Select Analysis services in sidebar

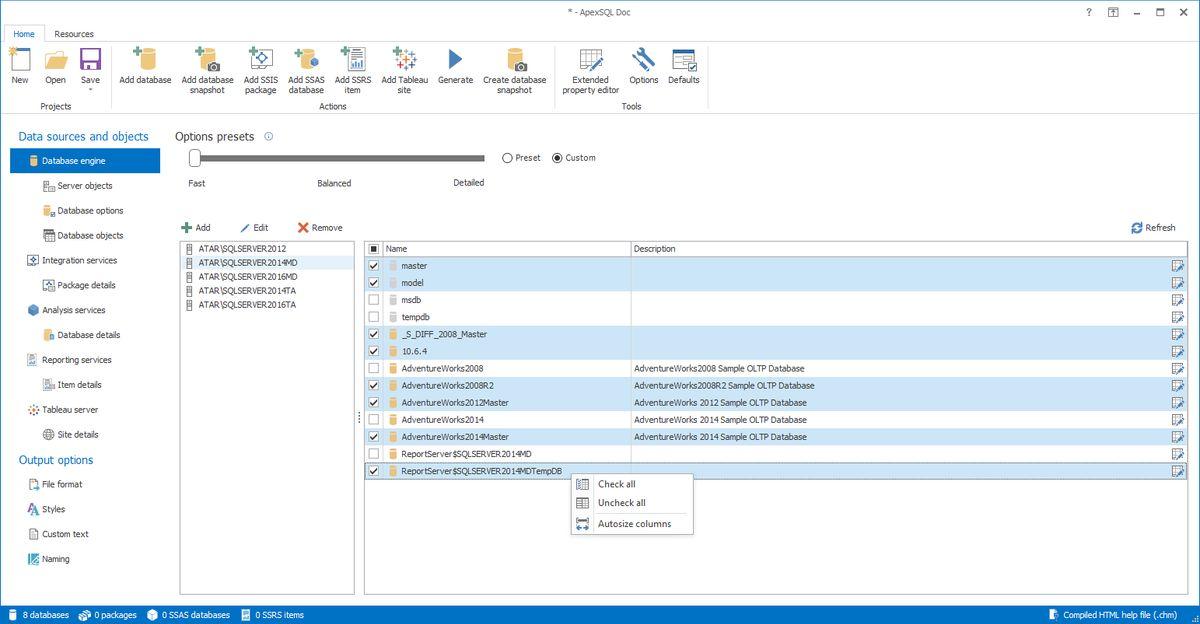(x=66, y=310)
